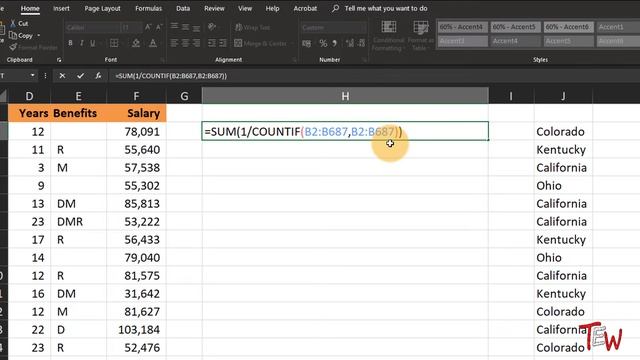Click the cell containing 103,184

pyautogui.click(x=136, y=330)
